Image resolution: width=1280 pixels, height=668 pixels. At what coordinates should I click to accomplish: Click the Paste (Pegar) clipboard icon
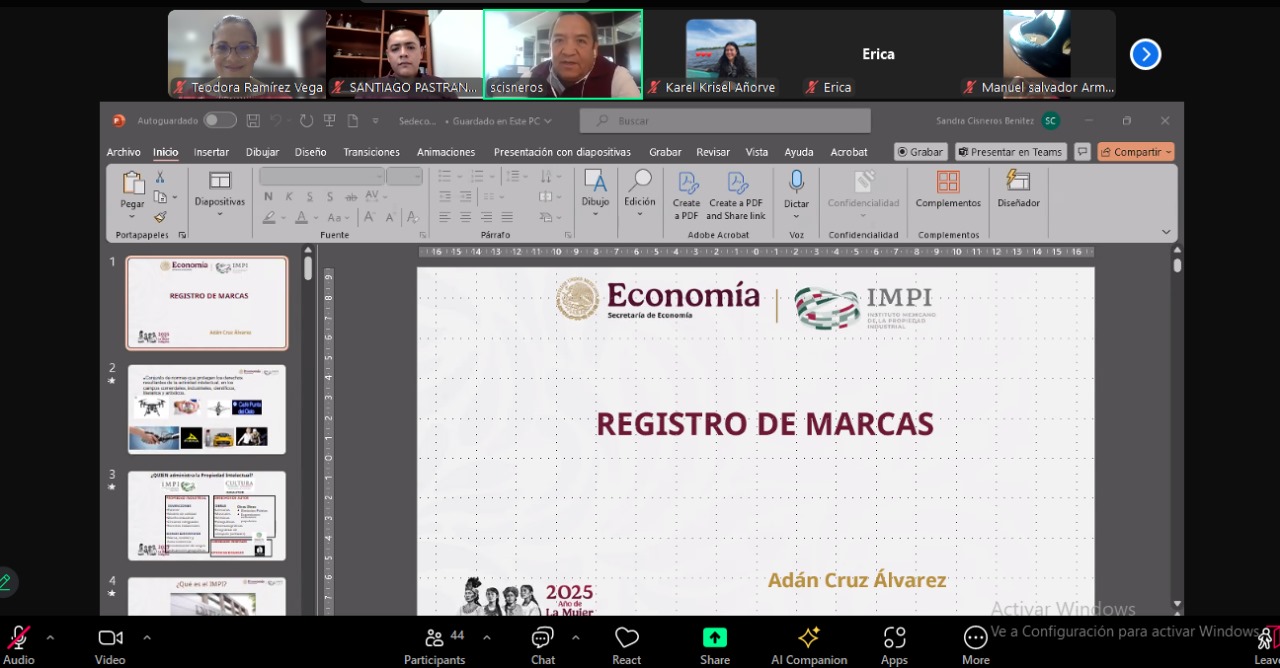click(x=133, y=183)
